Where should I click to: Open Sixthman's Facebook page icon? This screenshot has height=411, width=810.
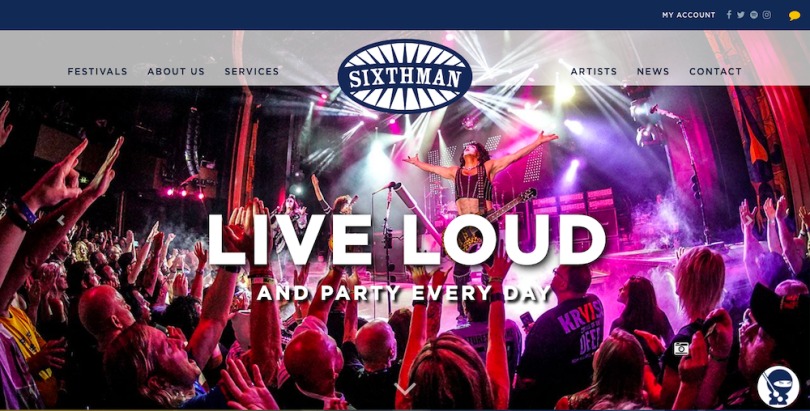729,15
